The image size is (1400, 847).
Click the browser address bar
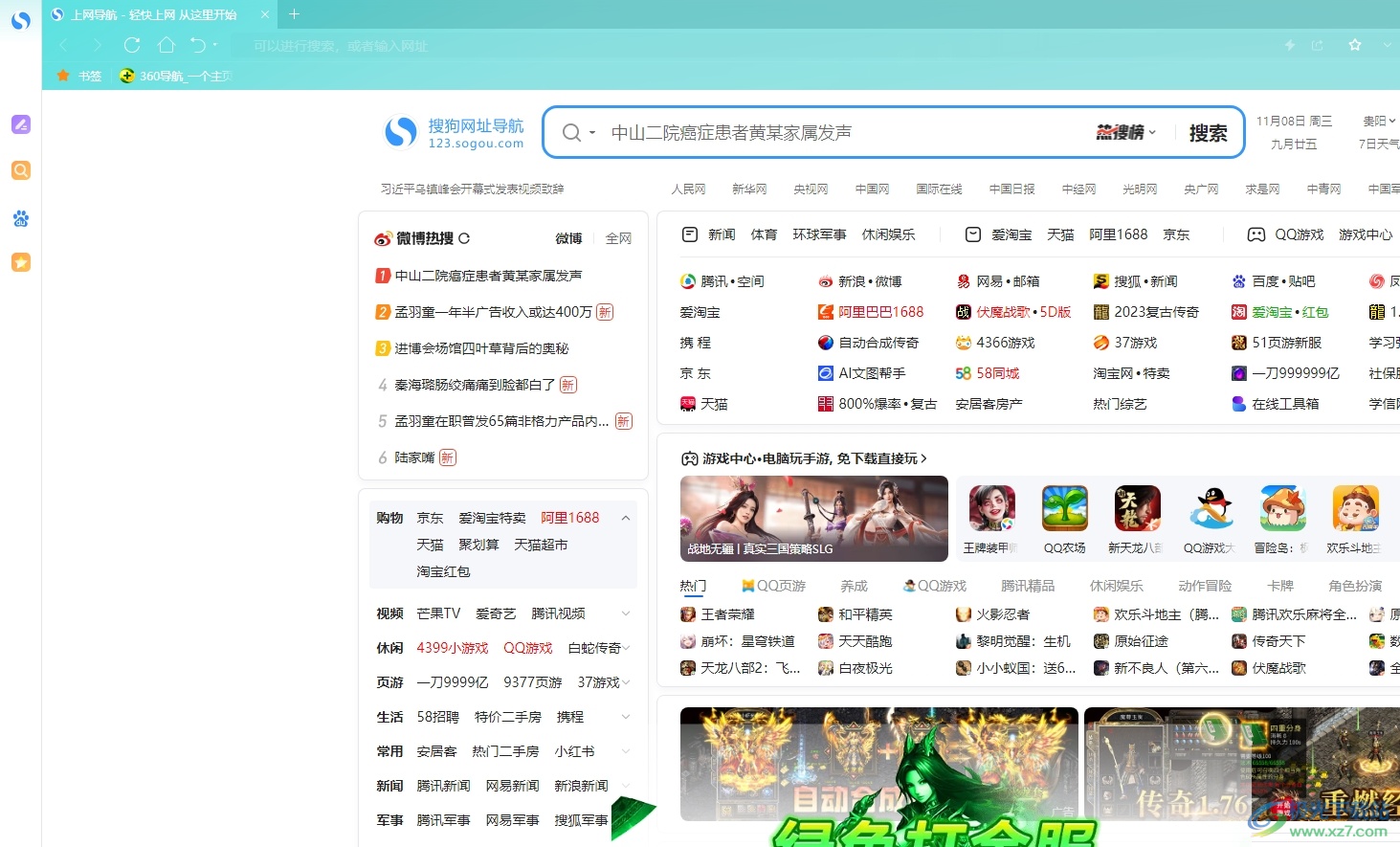(756, 45)
